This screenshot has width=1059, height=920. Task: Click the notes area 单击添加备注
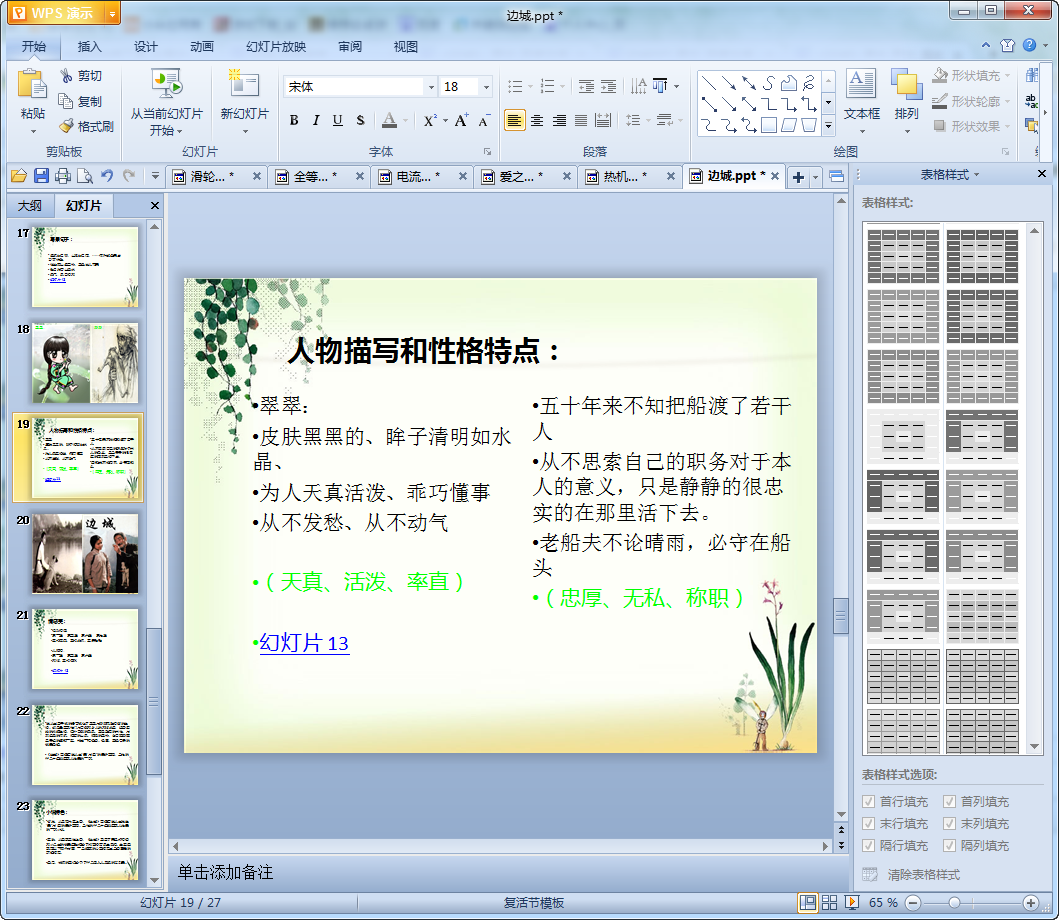[x=225, y=872]
